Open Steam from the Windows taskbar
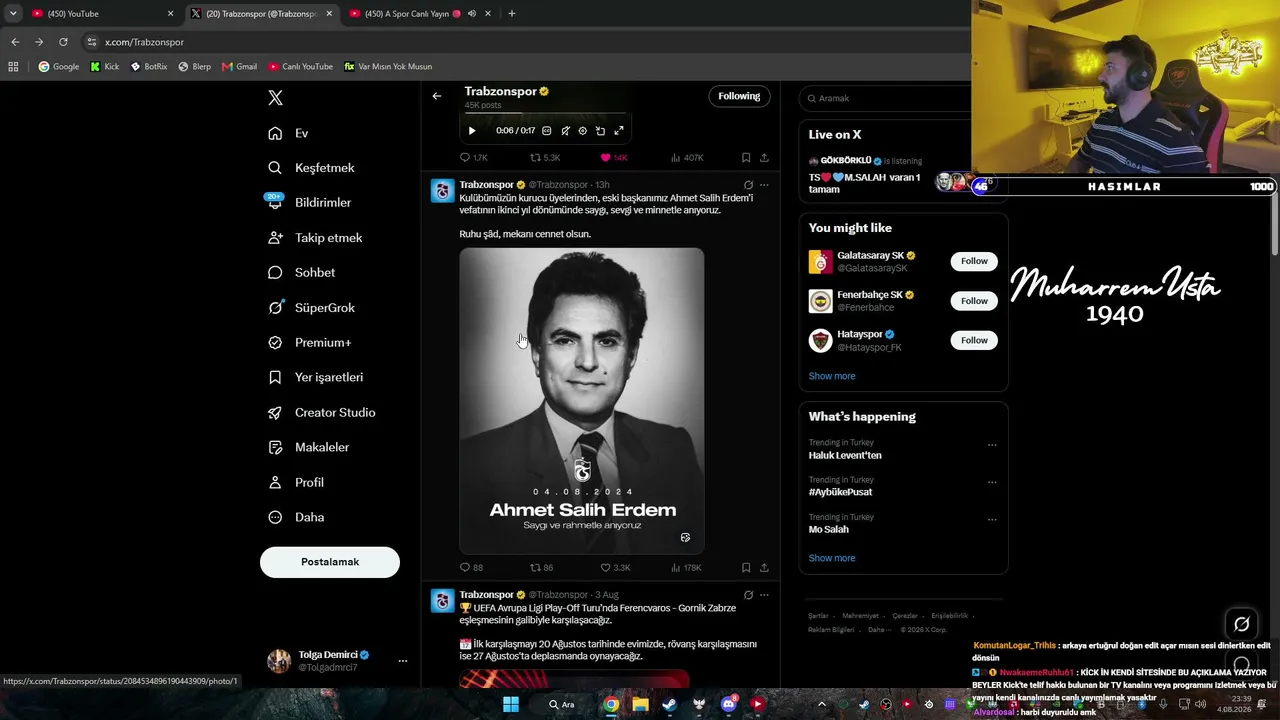Viewport: 1280px width, 720px height. pos(669,704)
